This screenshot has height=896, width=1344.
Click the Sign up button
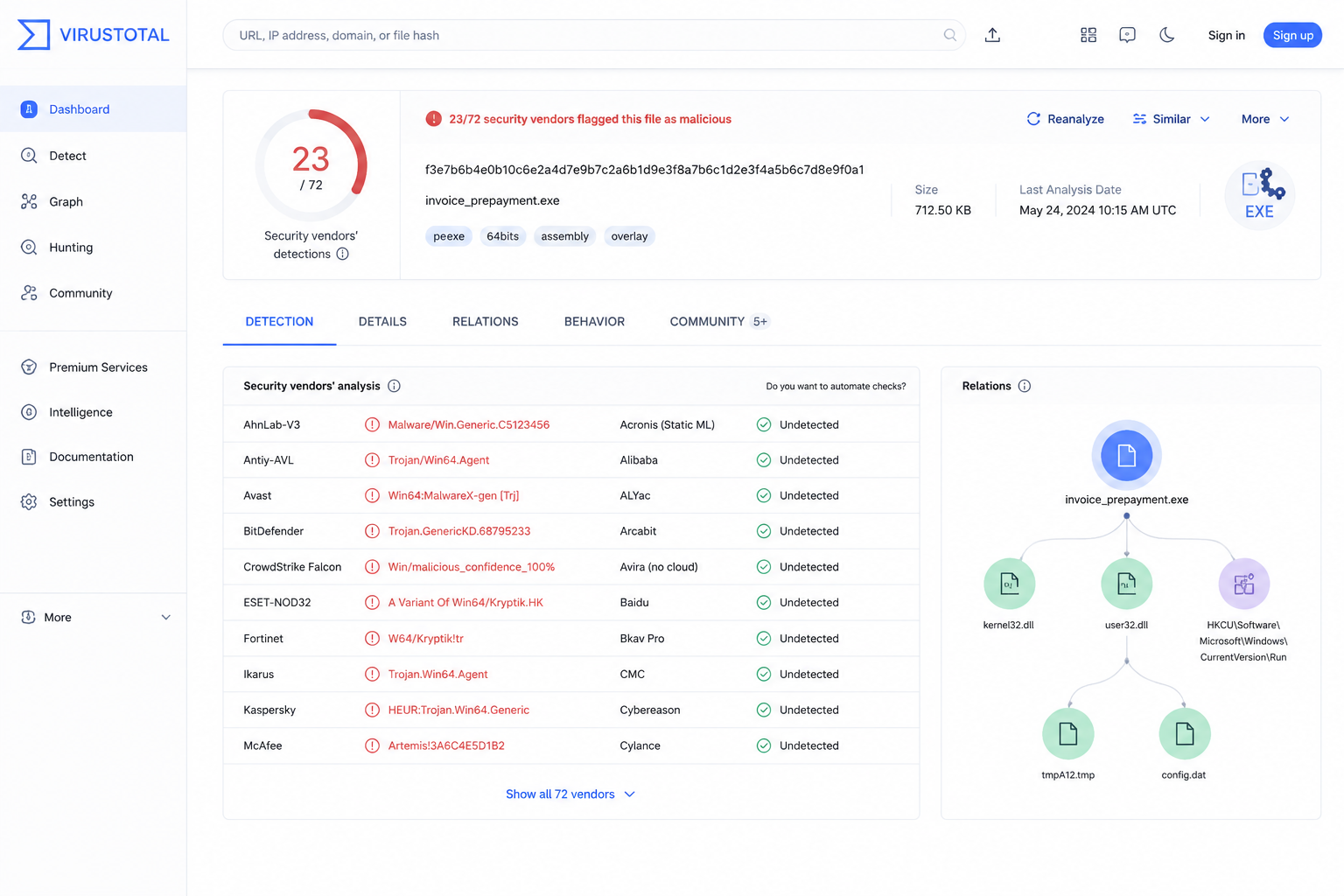click(x=1292, y=35)
